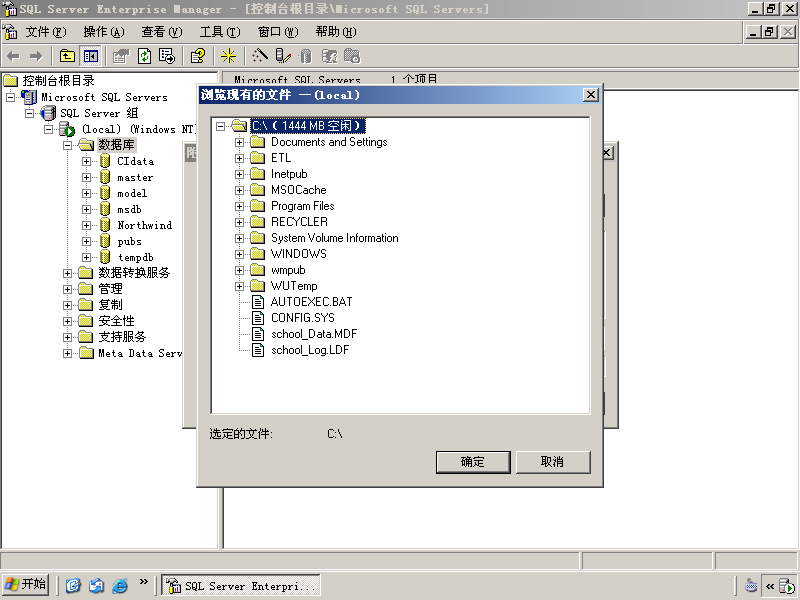Screen dimensions: 800x600
Task: Select the tempdb database label
Action: pos(136,258)
